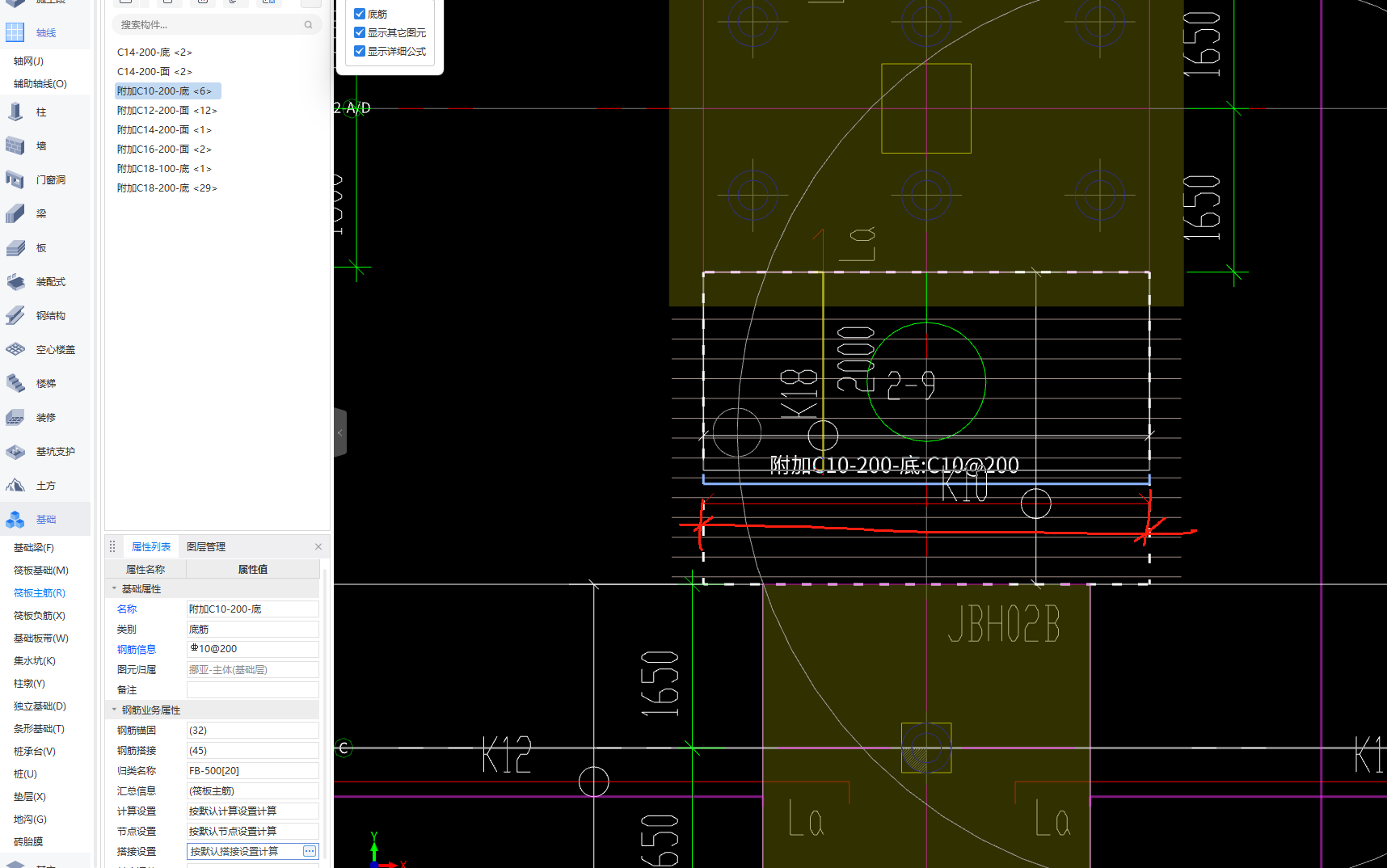Select 垫层(X) item

click(30, 797)
